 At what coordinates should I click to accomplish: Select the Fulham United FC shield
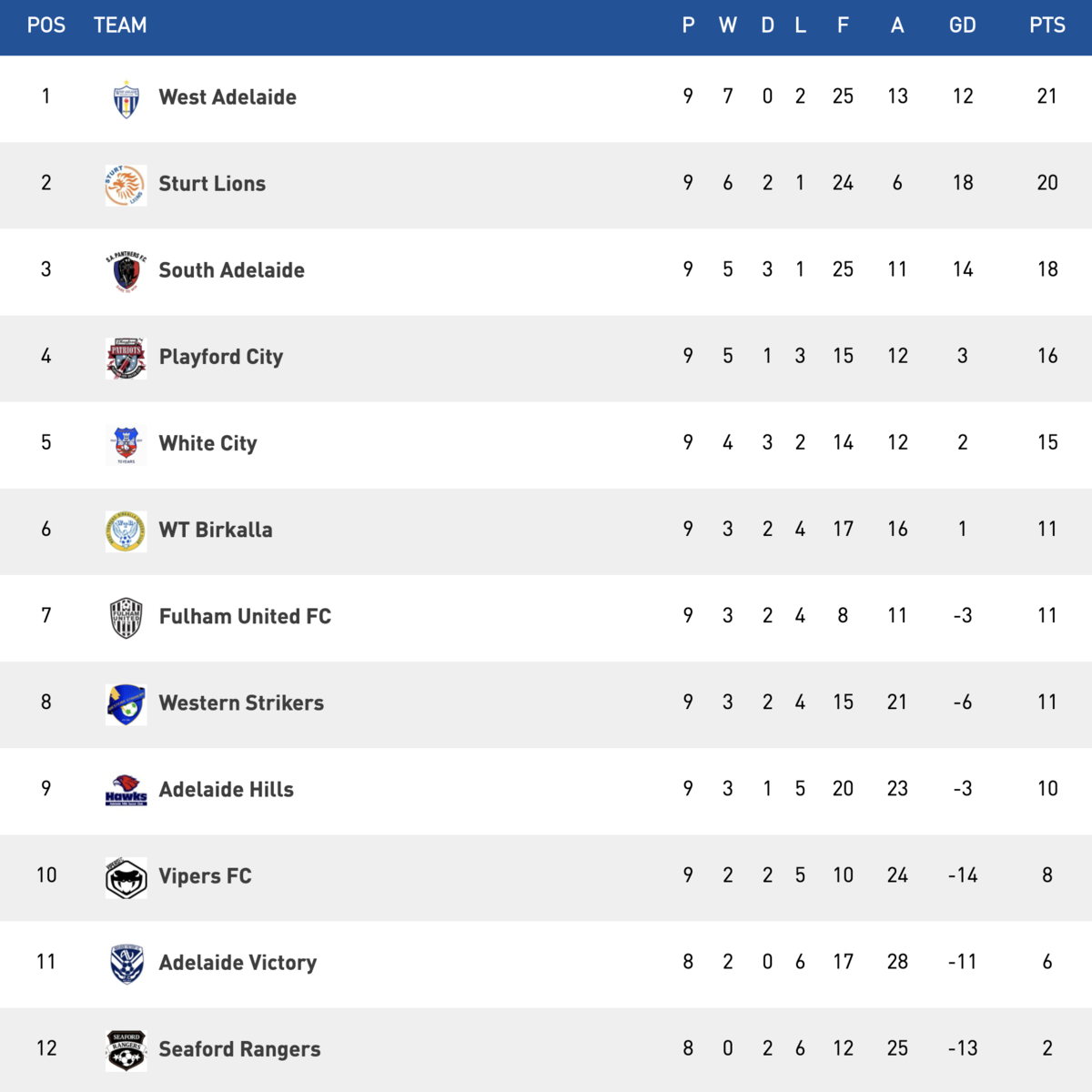tap(126, 617)
